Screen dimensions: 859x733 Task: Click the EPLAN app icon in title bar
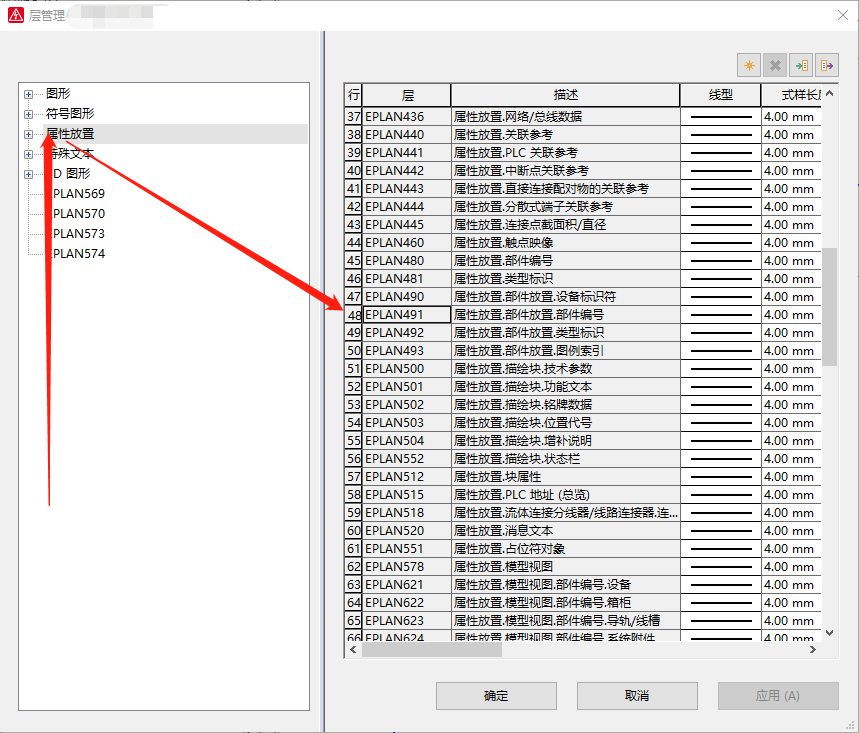pyautogui.click(x=15, y=15)
